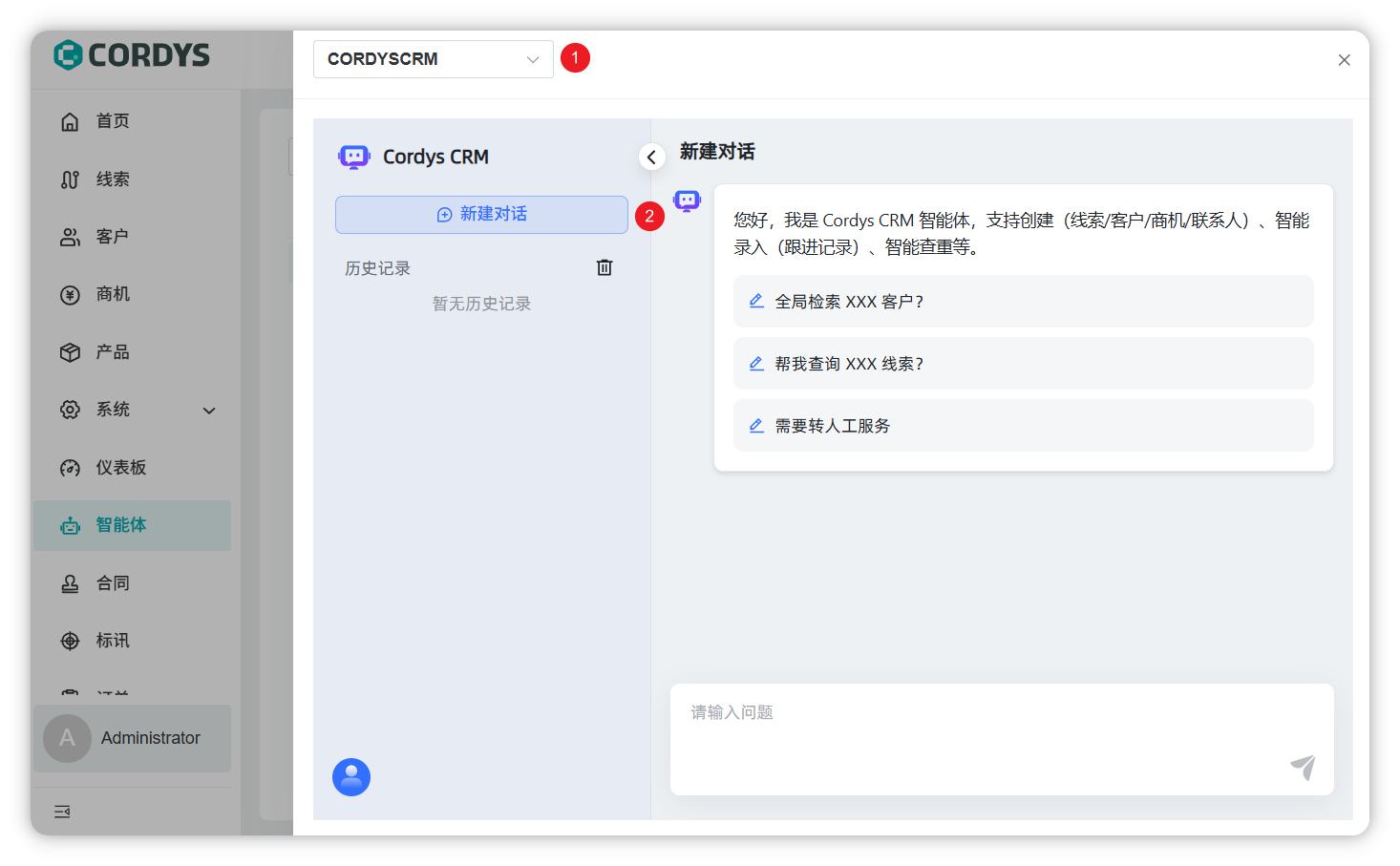The width and height of the screenshot is (1400, 866).
Task: Click the Administrator avatar
Action: coord(67,738)
